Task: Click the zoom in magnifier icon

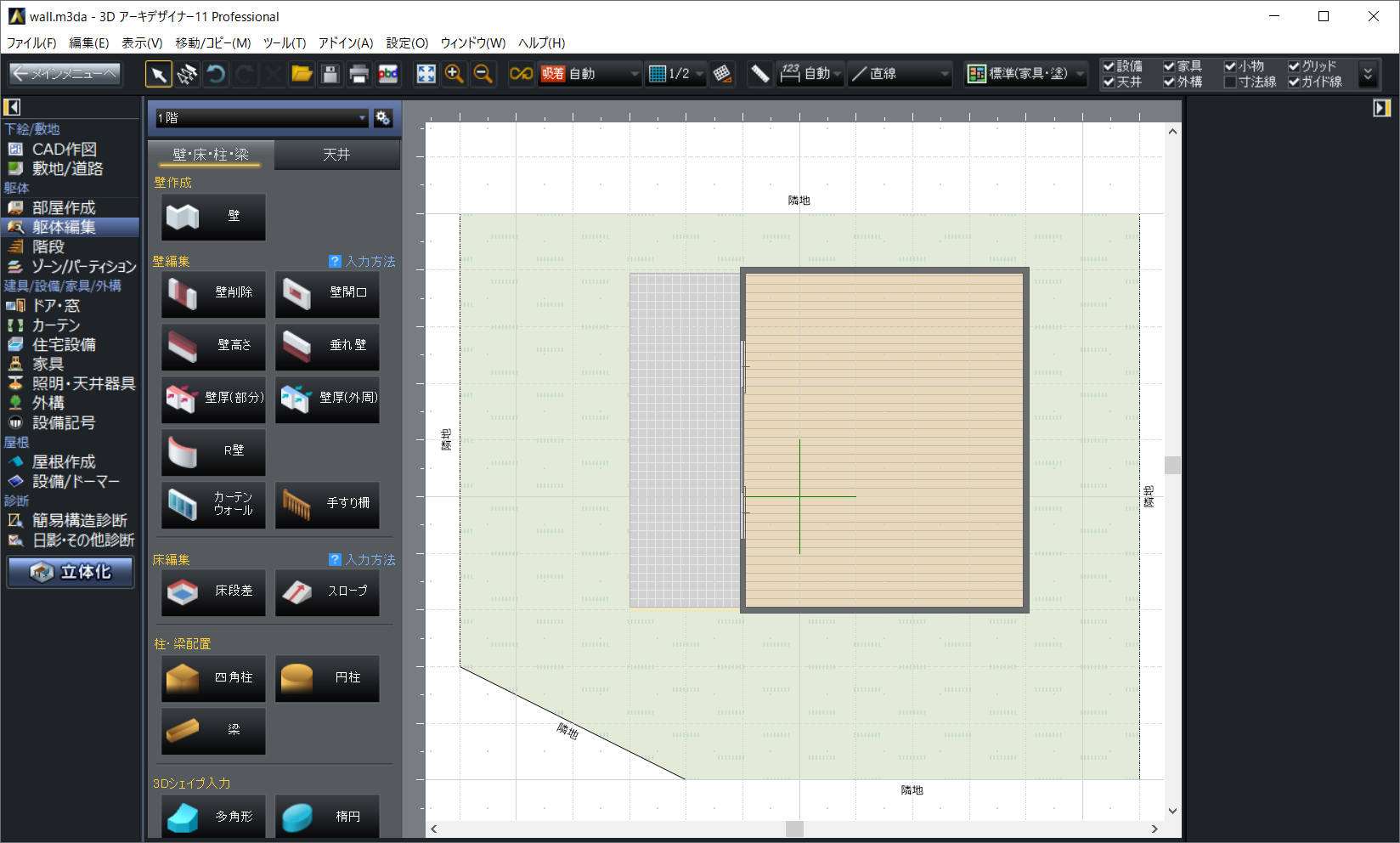Action: 454,74
